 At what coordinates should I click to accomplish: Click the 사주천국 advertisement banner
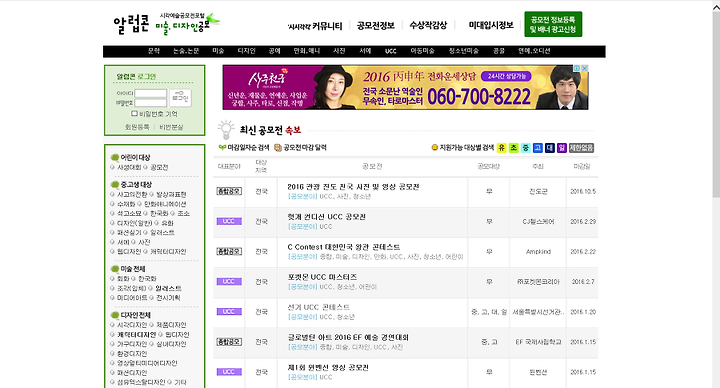tap(405, 87)
